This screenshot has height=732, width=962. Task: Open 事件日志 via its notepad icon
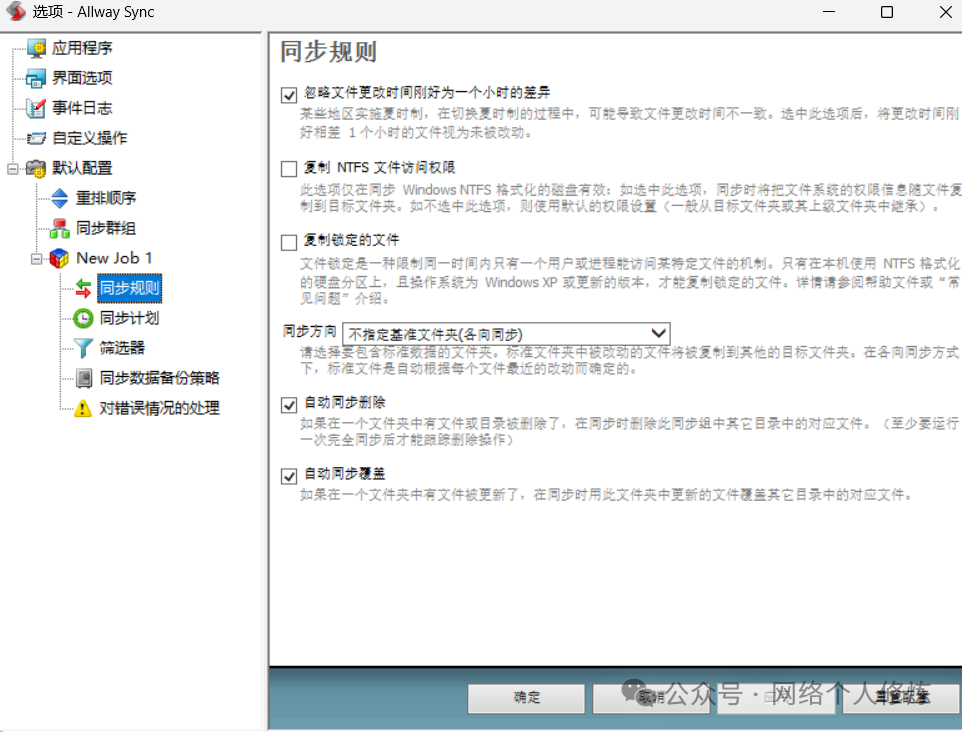36,108
